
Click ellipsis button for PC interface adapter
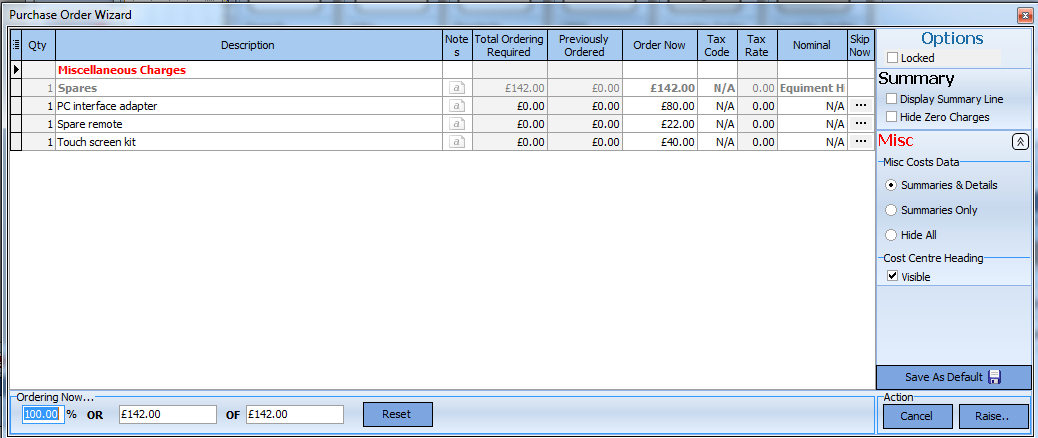[x=860, y=106]
